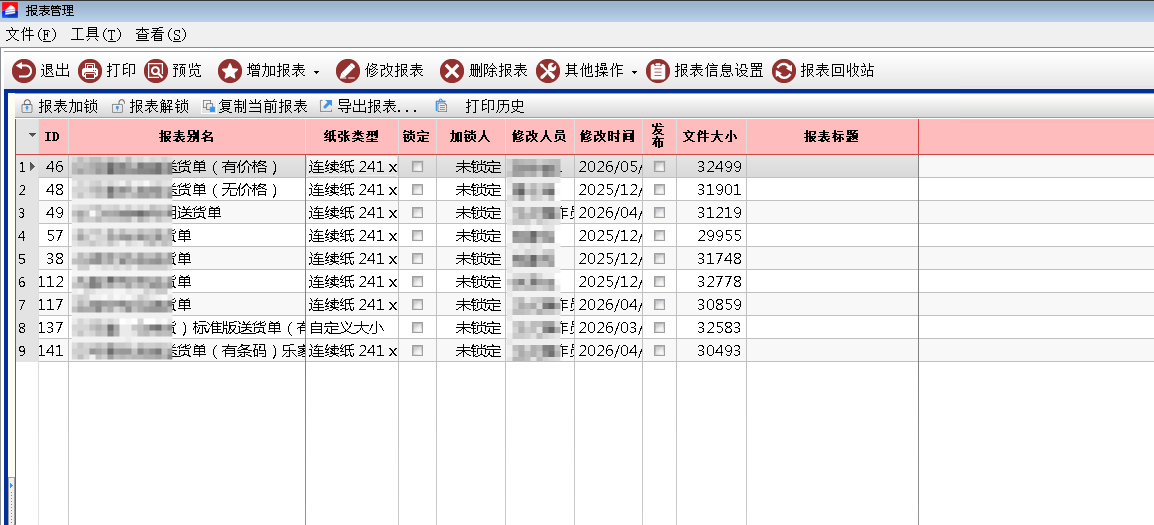
Task: Click 未锁定 cell in row ID 49
Action: [x=471, y=213]
